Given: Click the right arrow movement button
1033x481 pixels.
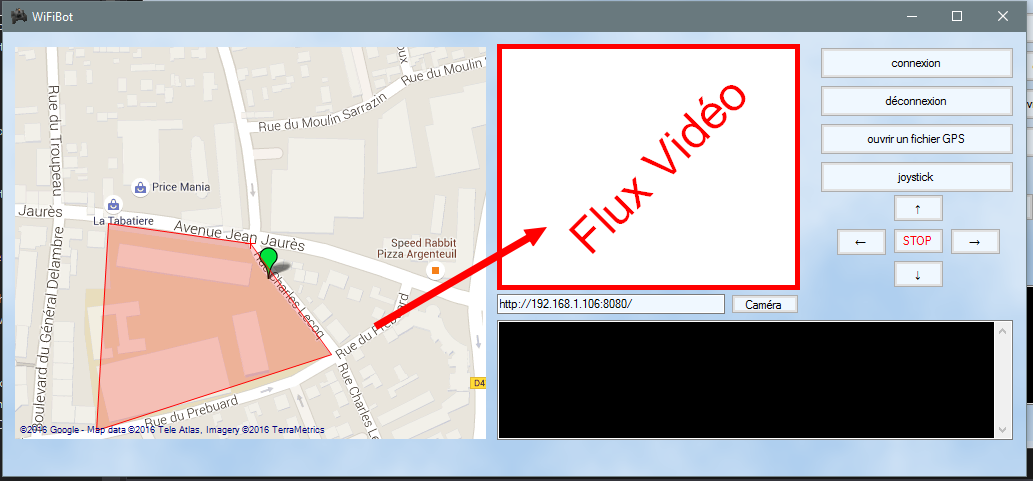Looking at the screenshot, I should [975, 242].
